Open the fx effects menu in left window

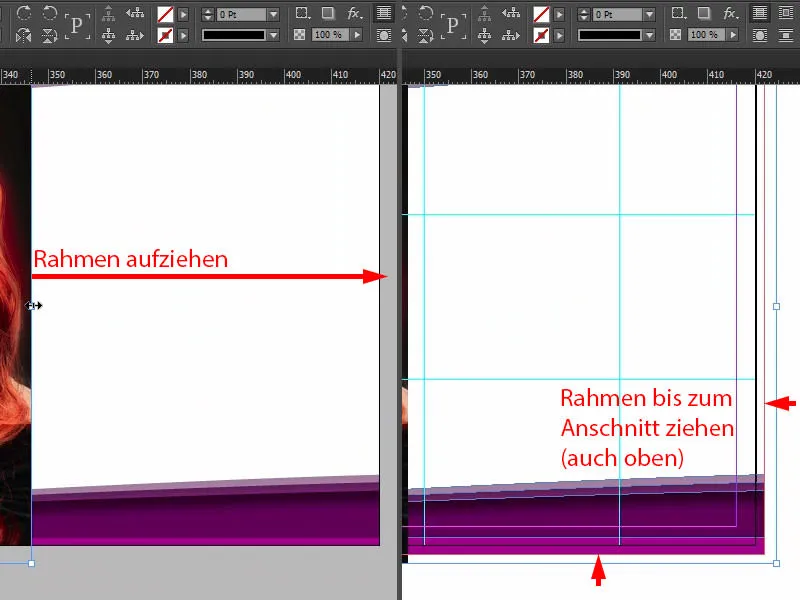click(x=355, y=13)
